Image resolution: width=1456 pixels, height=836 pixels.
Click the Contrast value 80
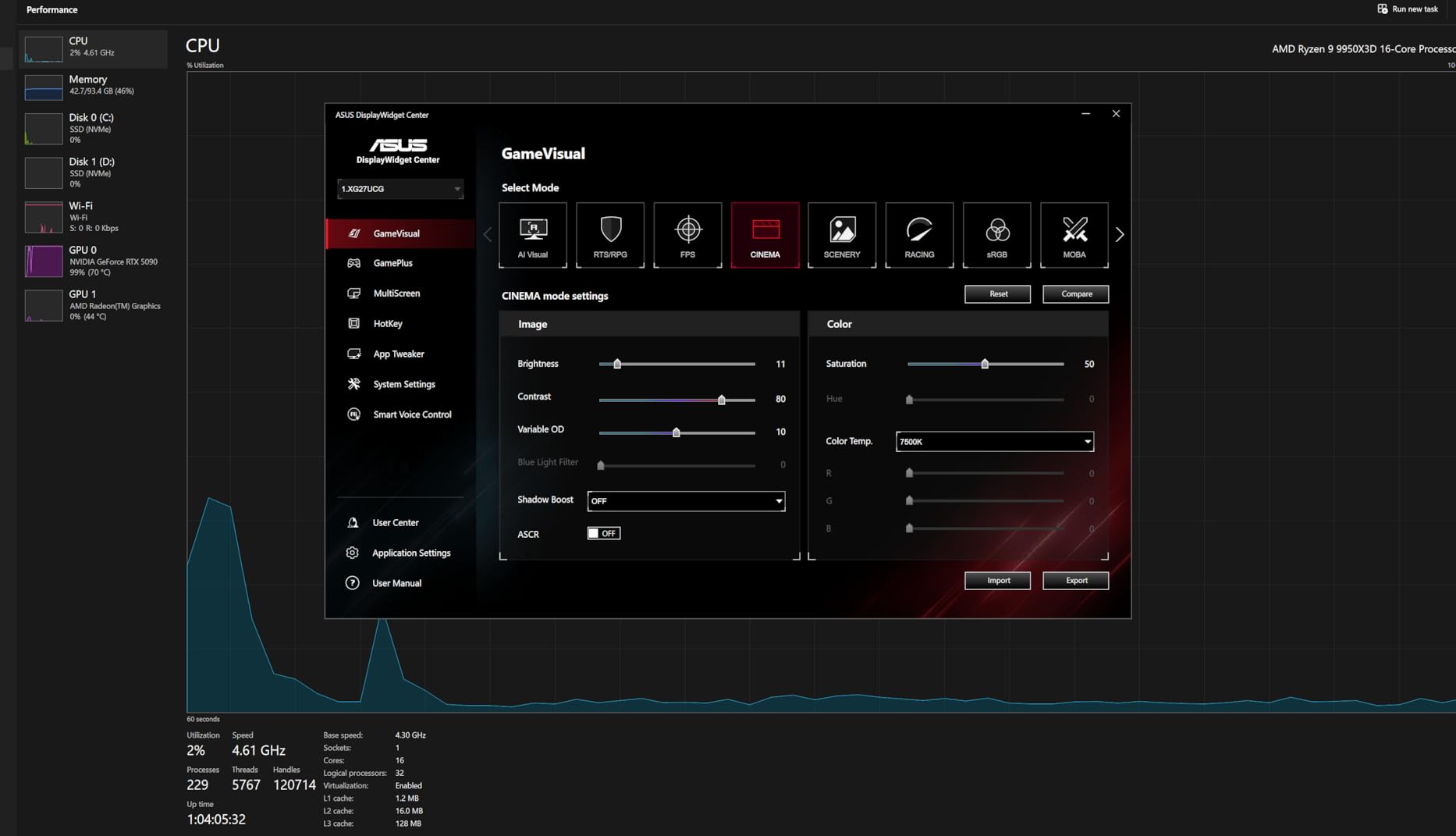[780, 399]
